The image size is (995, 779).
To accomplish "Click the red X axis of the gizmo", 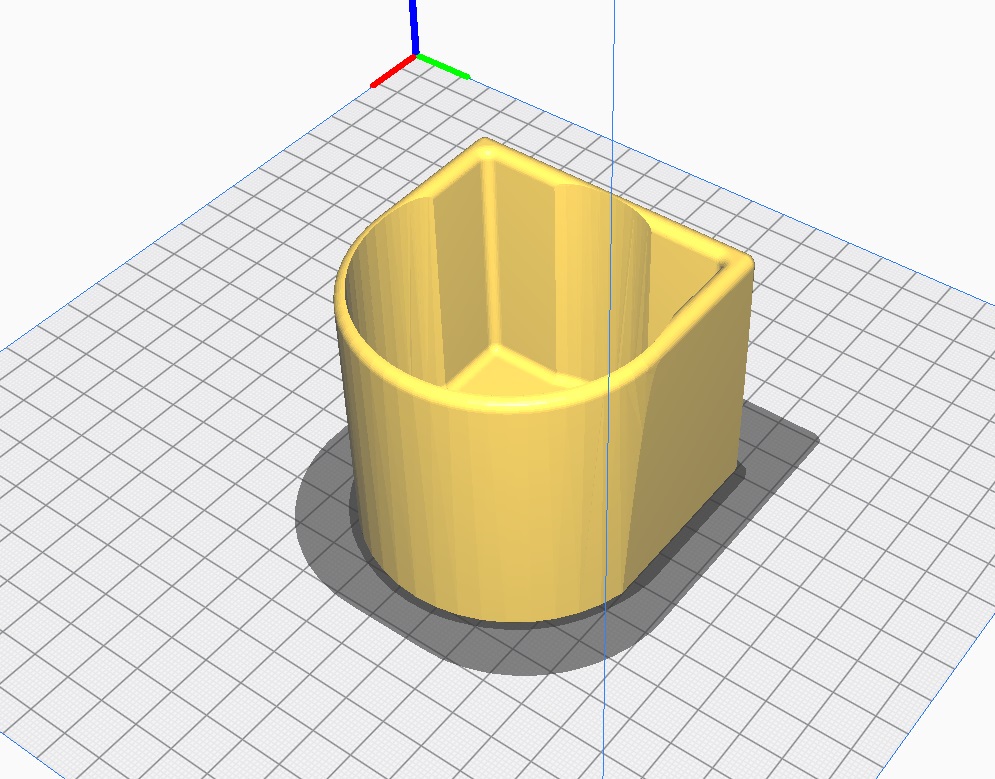I will point(392,72).
